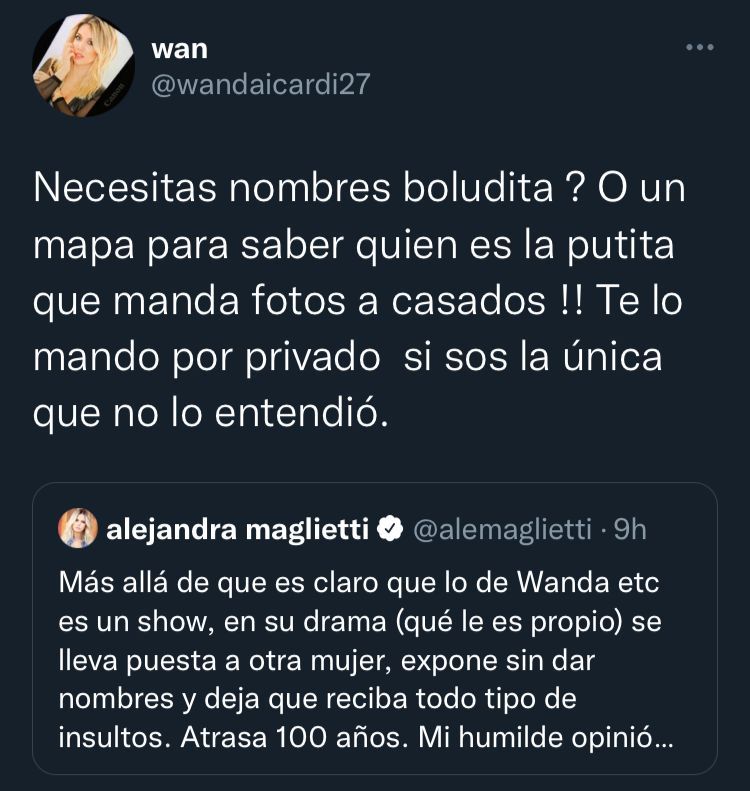Click the line "que manda fotos a casados"
The image size is (750, 791).
tap(290, 301)
